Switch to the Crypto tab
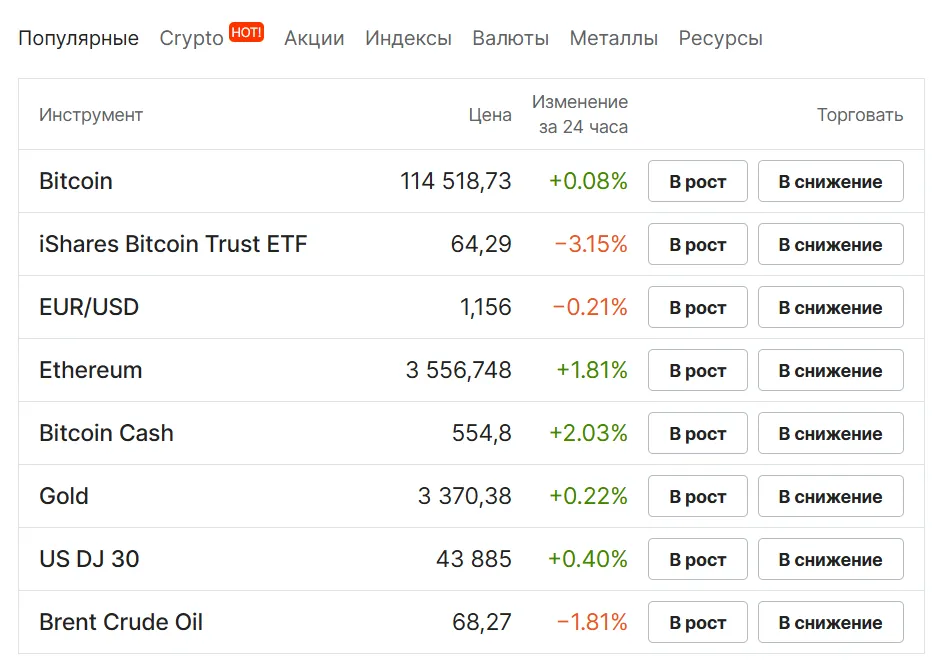Image resolution: width=937 pixels, height=671 pixels. (x=190, y=38)
